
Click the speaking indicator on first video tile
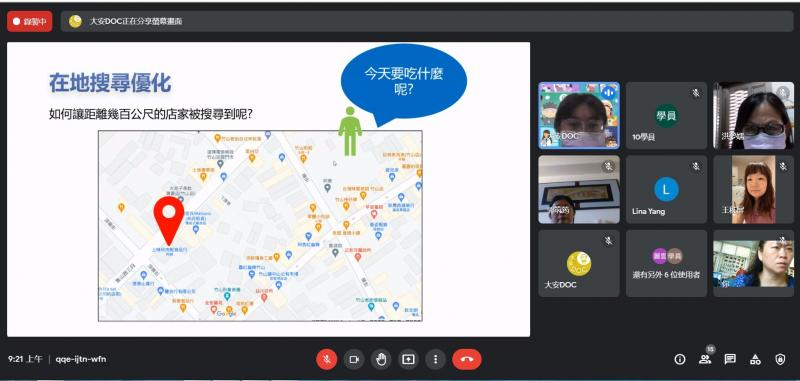click(608, 93)
